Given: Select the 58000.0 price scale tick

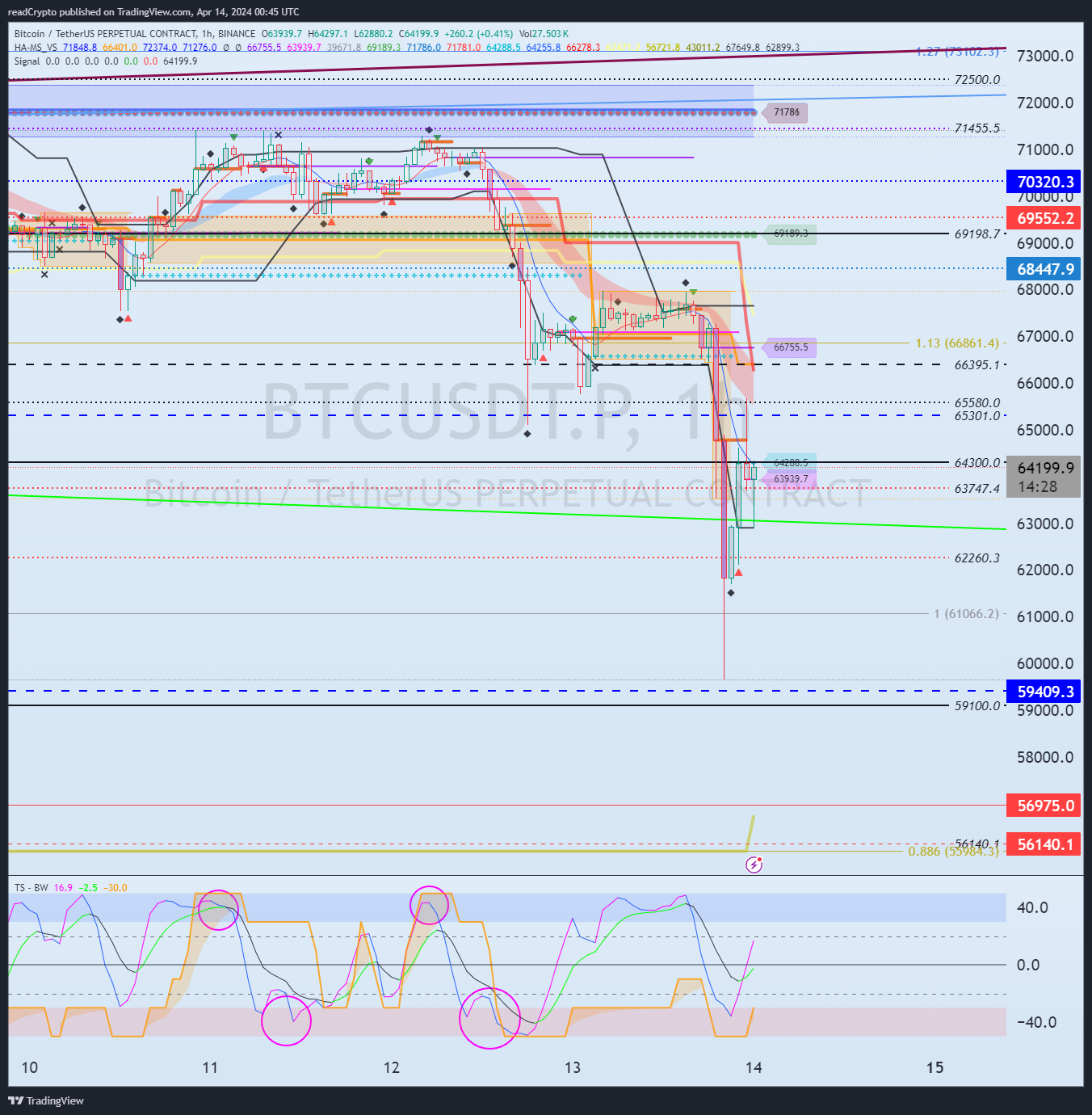Looking at the screenshot, I should pos(1045,757).
